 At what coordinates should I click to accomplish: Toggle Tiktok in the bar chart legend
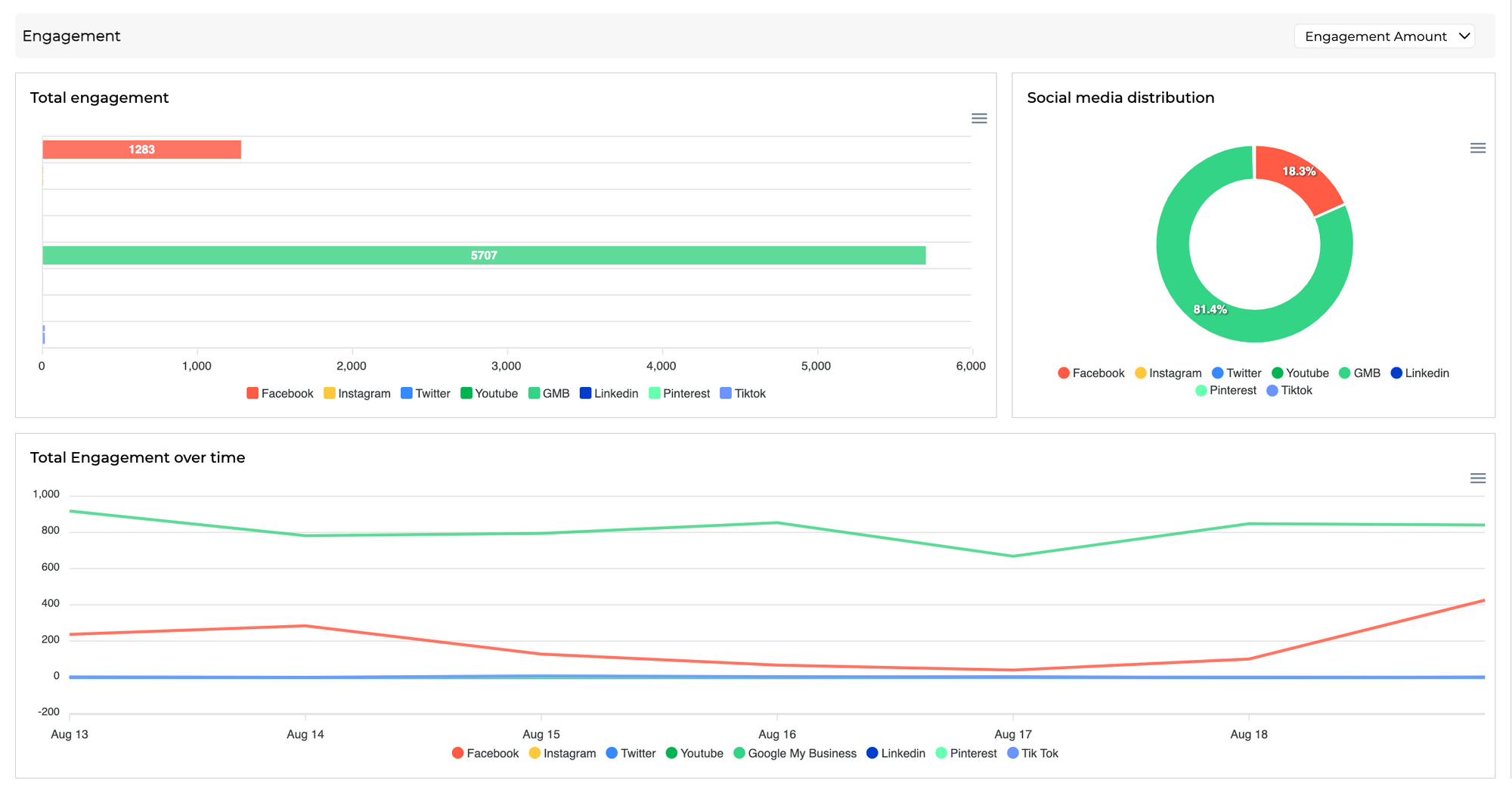pyautogui.click(x=742, y=394)
